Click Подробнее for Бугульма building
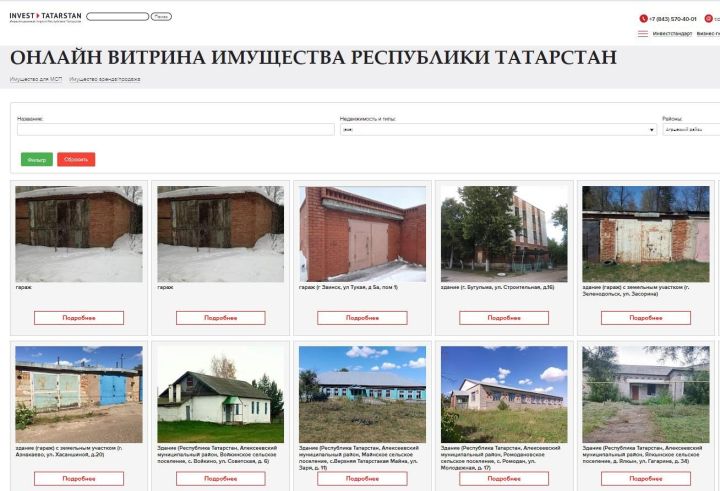Viewport: 720px width, 491px height. 504,318
